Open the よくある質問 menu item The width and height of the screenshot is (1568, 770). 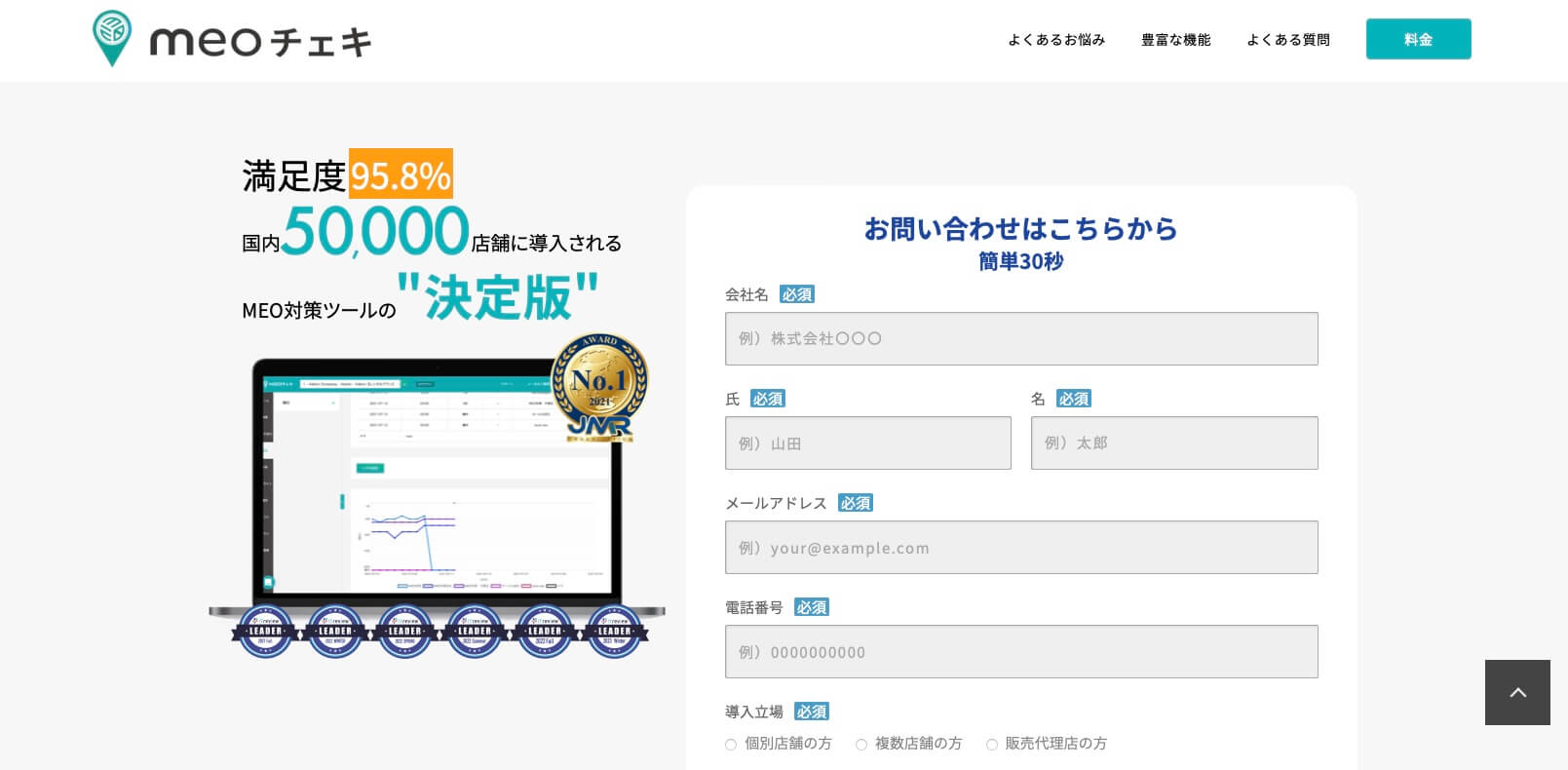click(1288, 40)
